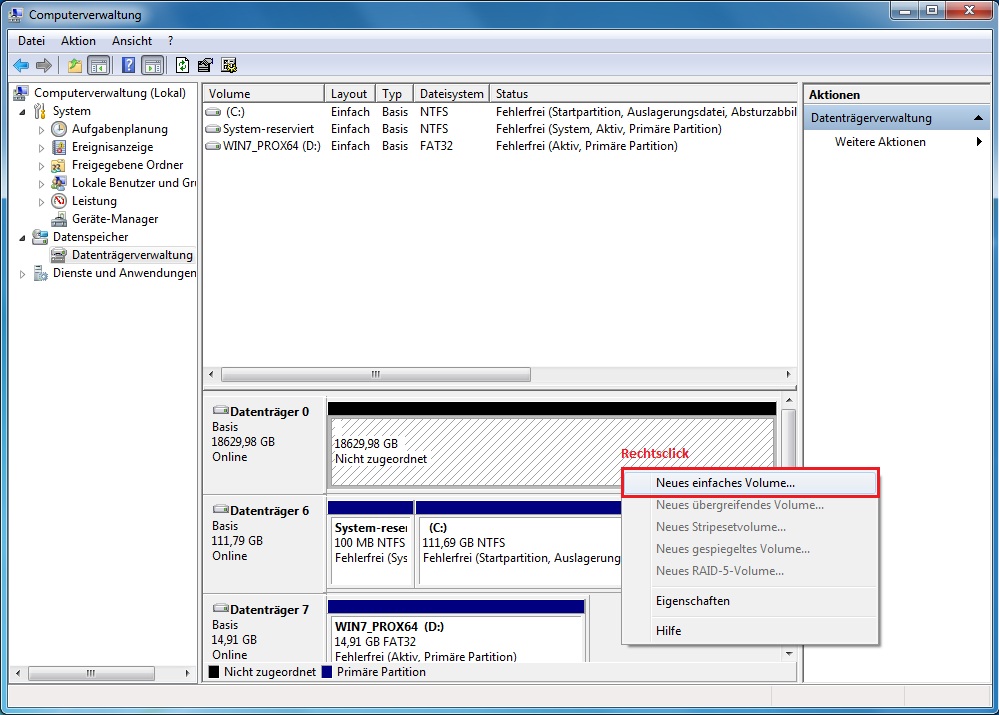Expand the Ereignisanzeige node

[41, 148]
